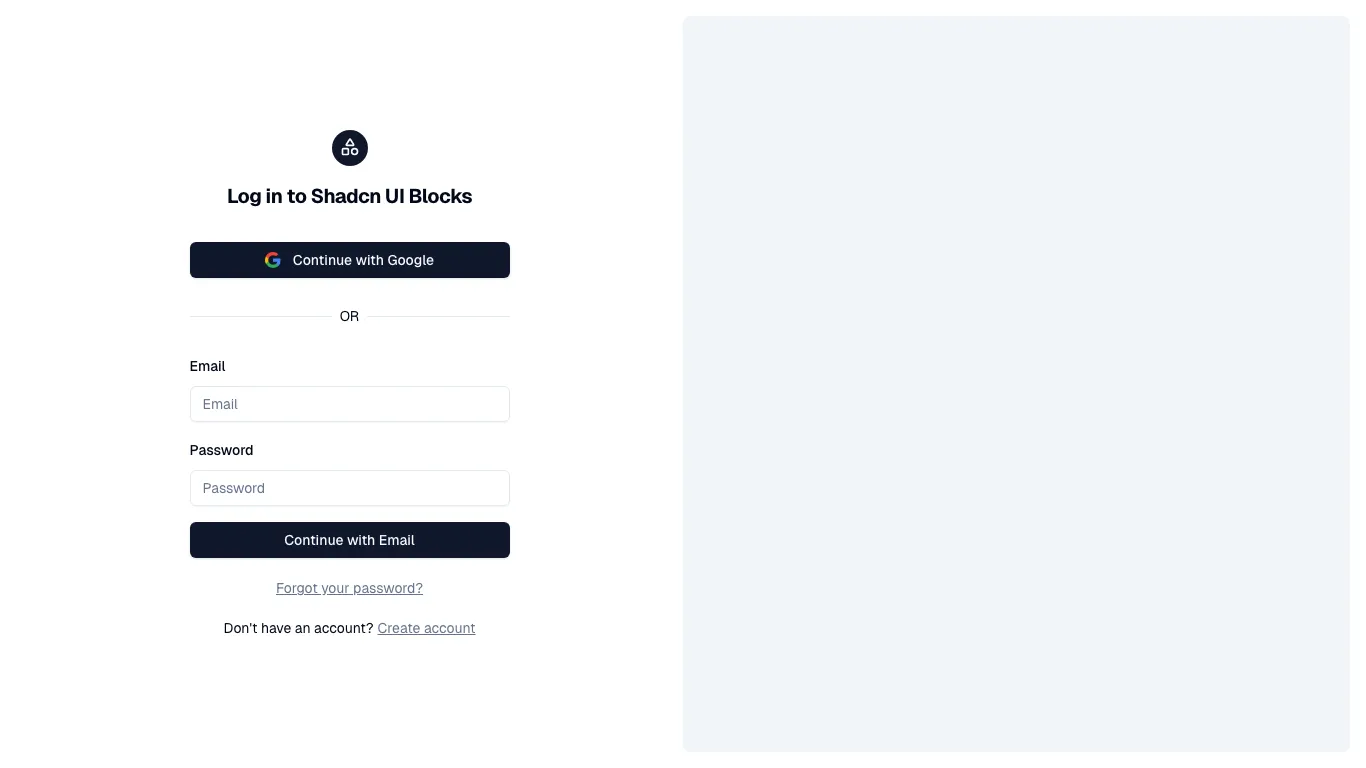The width and height of the screenshot is (1366, 768).
Task: Click the multicolored Google logo on the button
Action: (x=272, y=259)
